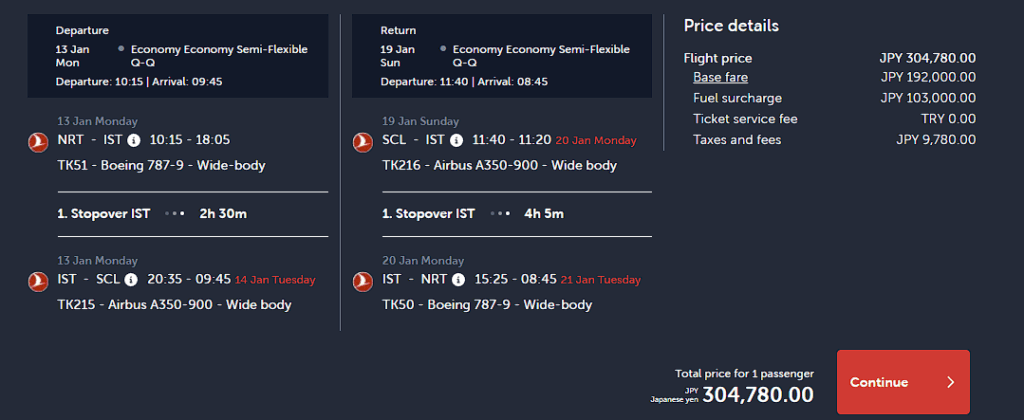This screenshot has width=1024, height=420.
Task: Click the TK51 Boeing 787-9 flight details
Action: click(x=161, y=165)
